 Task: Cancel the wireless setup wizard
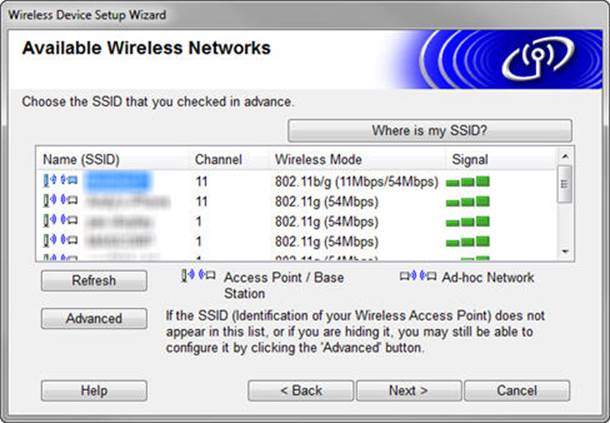pyautogui.click(x=517, y=390)
